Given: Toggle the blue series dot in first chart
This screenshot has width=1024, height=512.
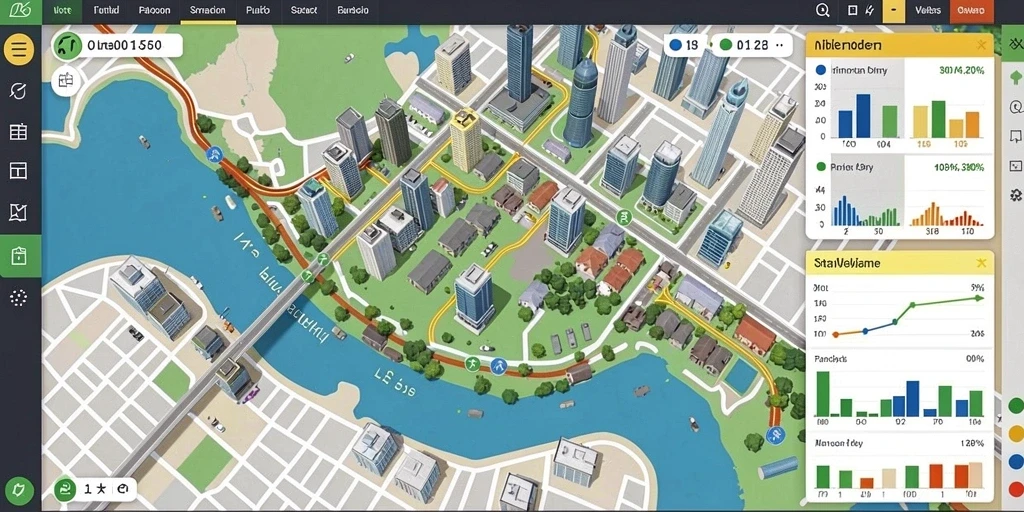Looking at the screenshot, I should pos(820,70).
